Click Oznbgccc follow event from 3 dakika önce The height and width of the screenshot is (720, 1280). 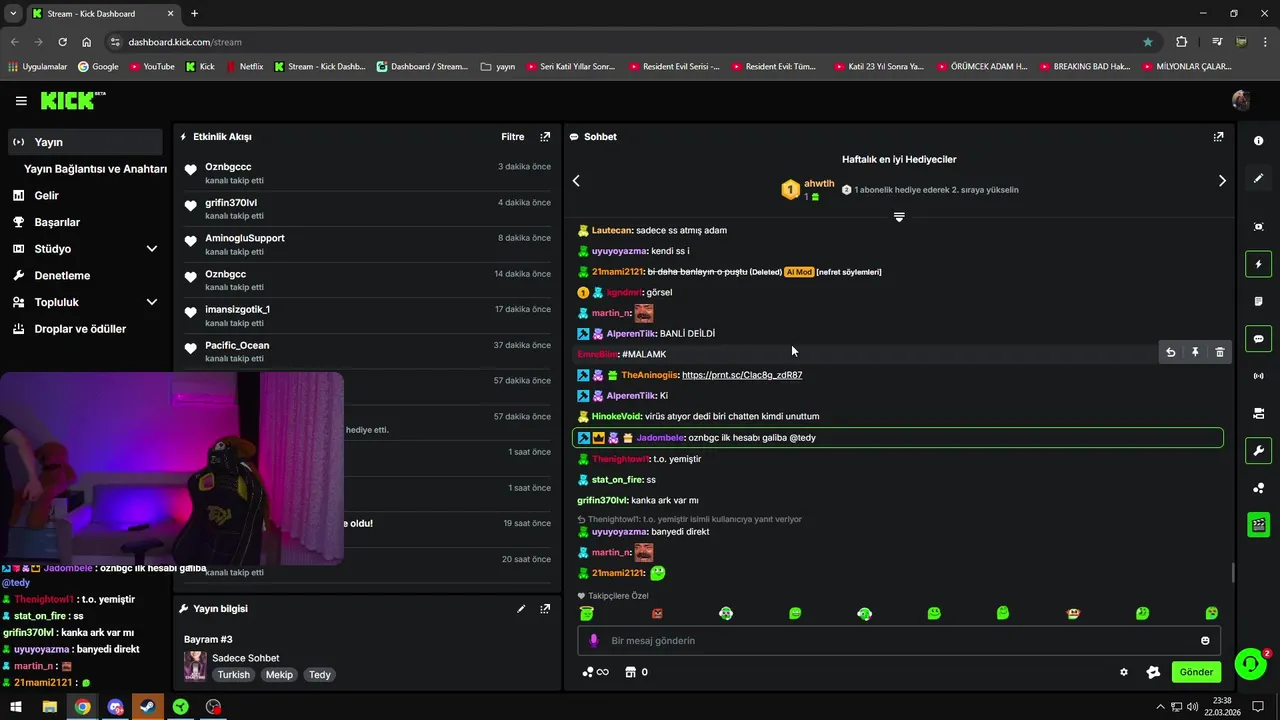pyautogui.click(x=367, y=173)
